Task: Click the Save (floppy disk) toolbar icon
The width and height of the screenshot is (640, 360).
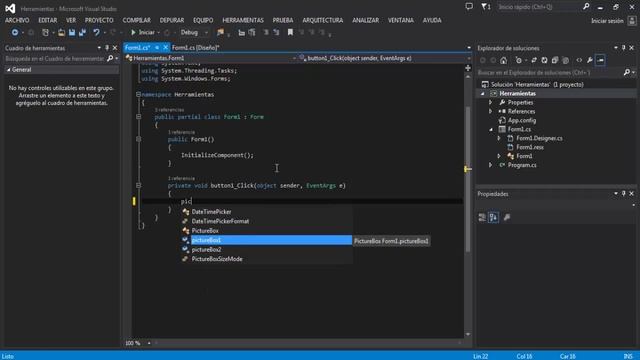Action: [72, 33]
